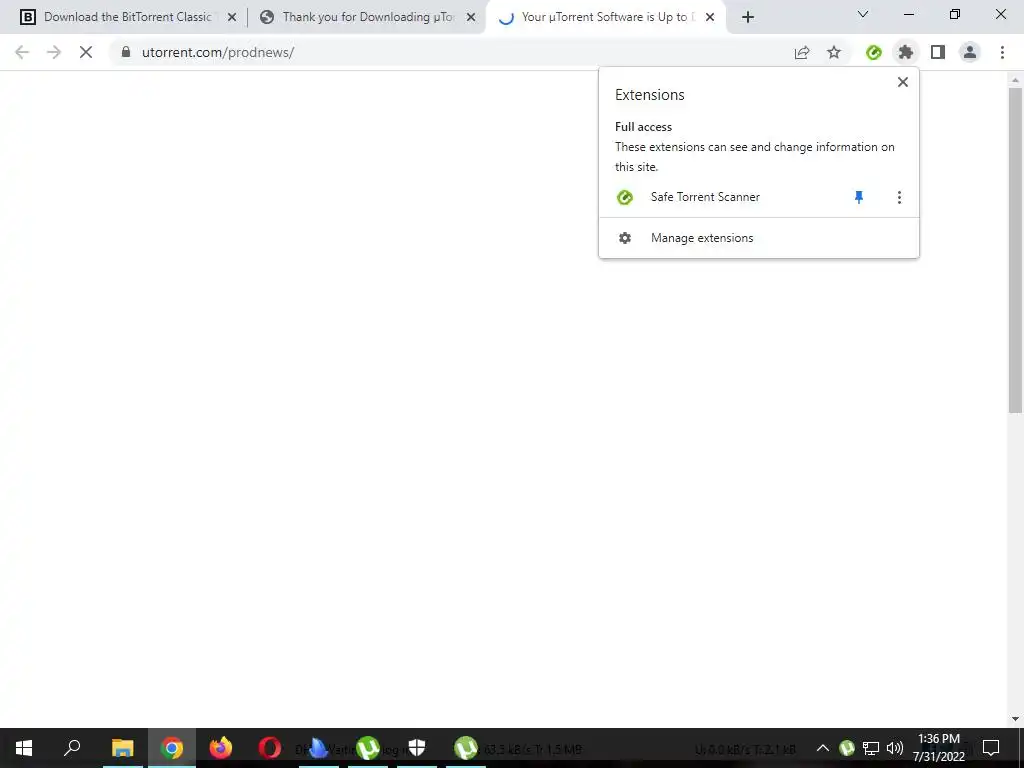Image resolution: width=1024 pixels, height=768 pixels.
Task: Open the Chrome profile avatar menu
Action: pos(970,52)
